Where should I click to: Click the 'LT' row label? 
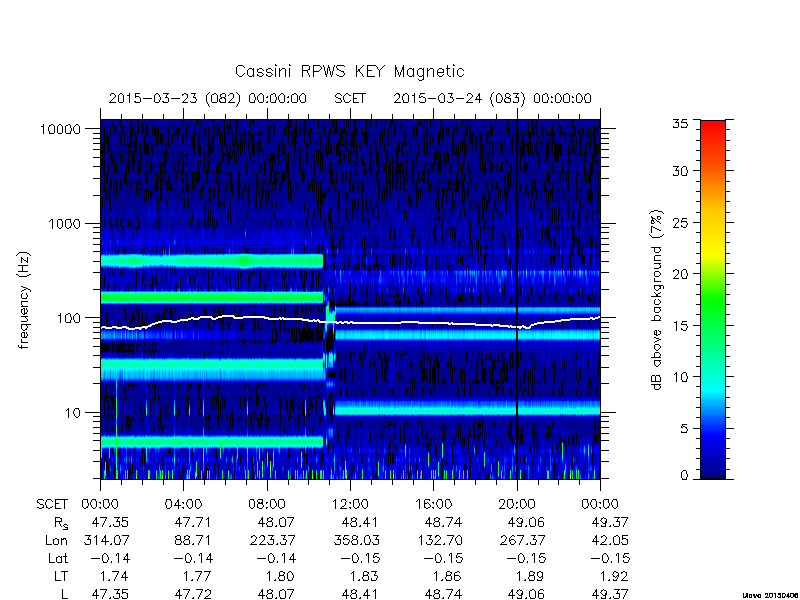click(x=60, y=577)
